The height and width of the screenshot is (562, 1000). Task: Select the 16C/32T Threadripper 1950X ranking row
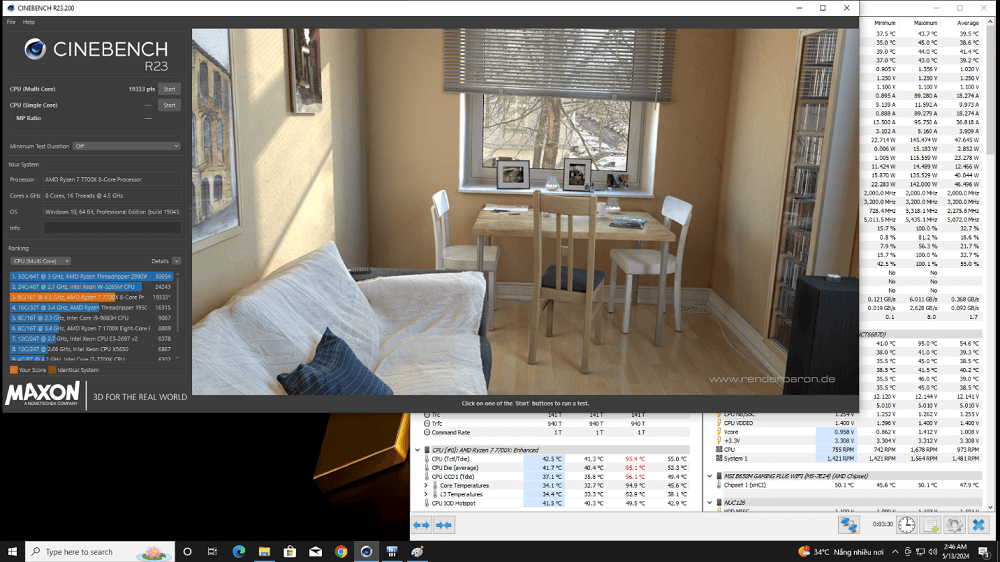click(x=91, y=307)
